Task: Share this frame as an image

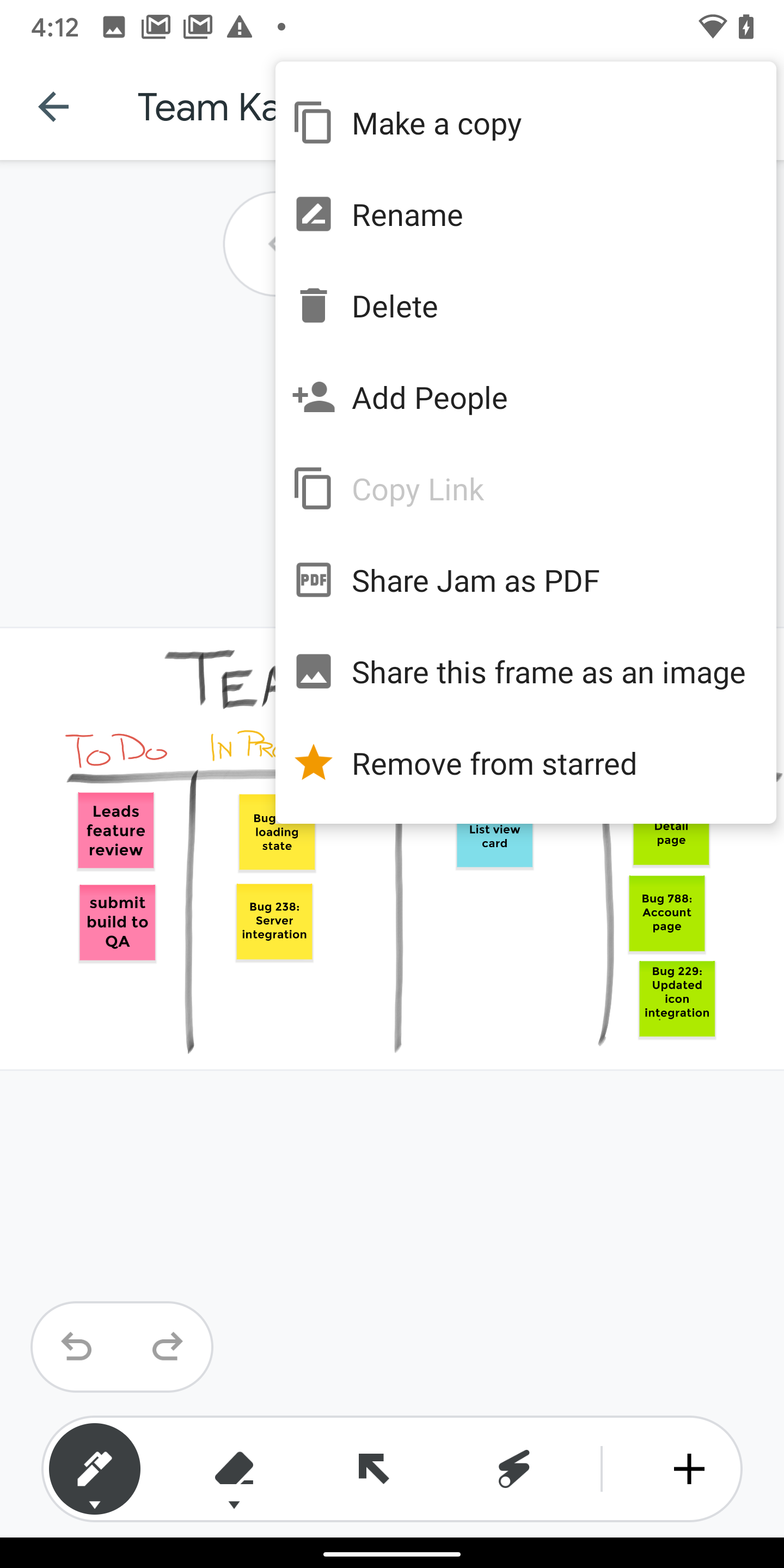Action: click(x=548, y=672)
